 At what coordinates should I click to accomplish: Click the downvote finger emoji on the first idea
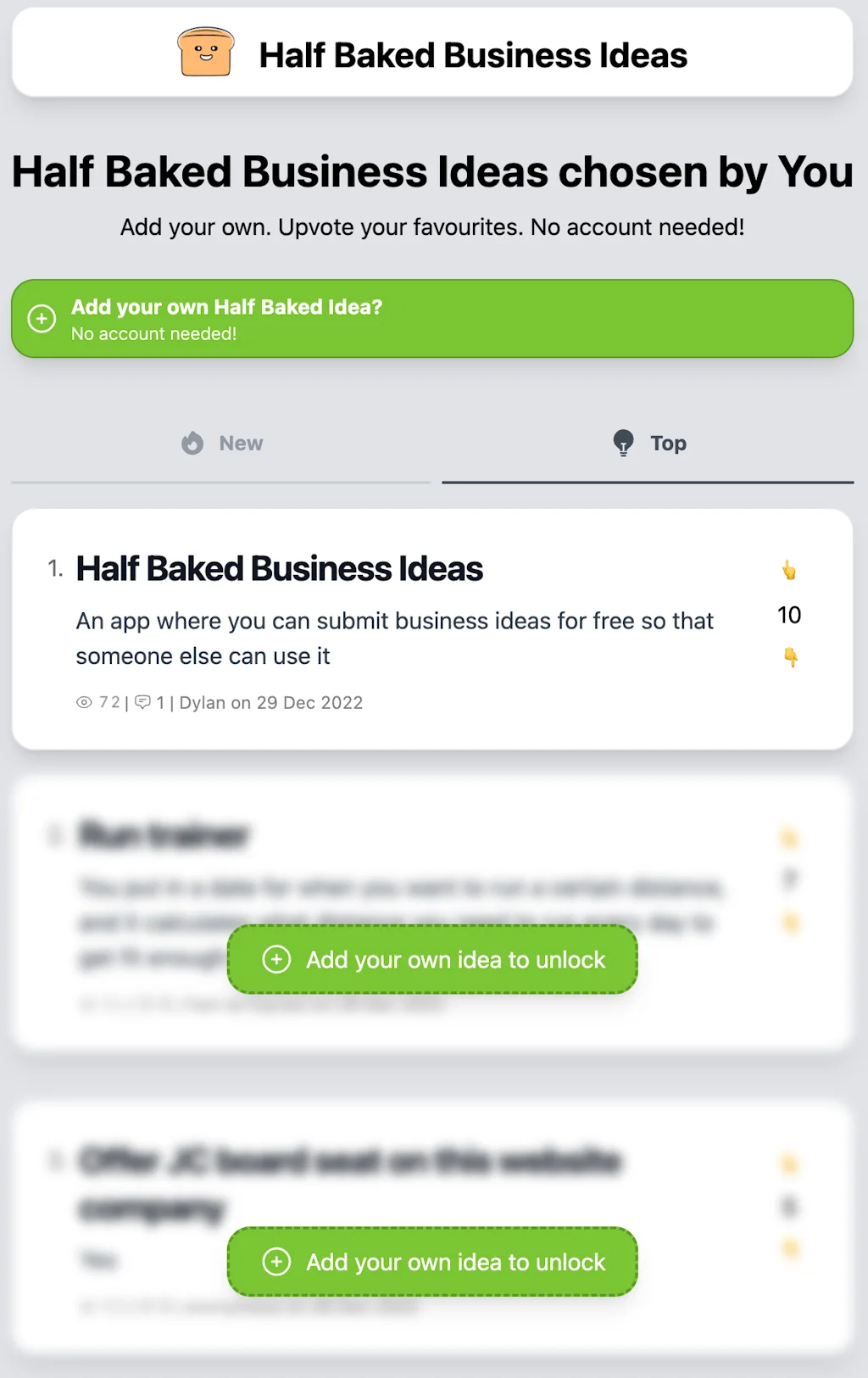(789, 656)
